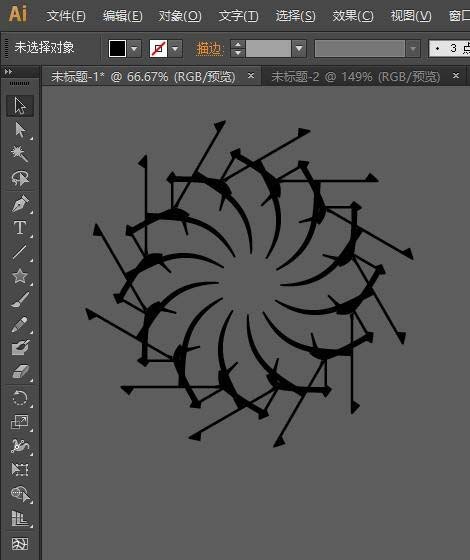The height and width of the screenshot is (560, 470).
Task: Select the Scale tool
Action: point(20,422)
